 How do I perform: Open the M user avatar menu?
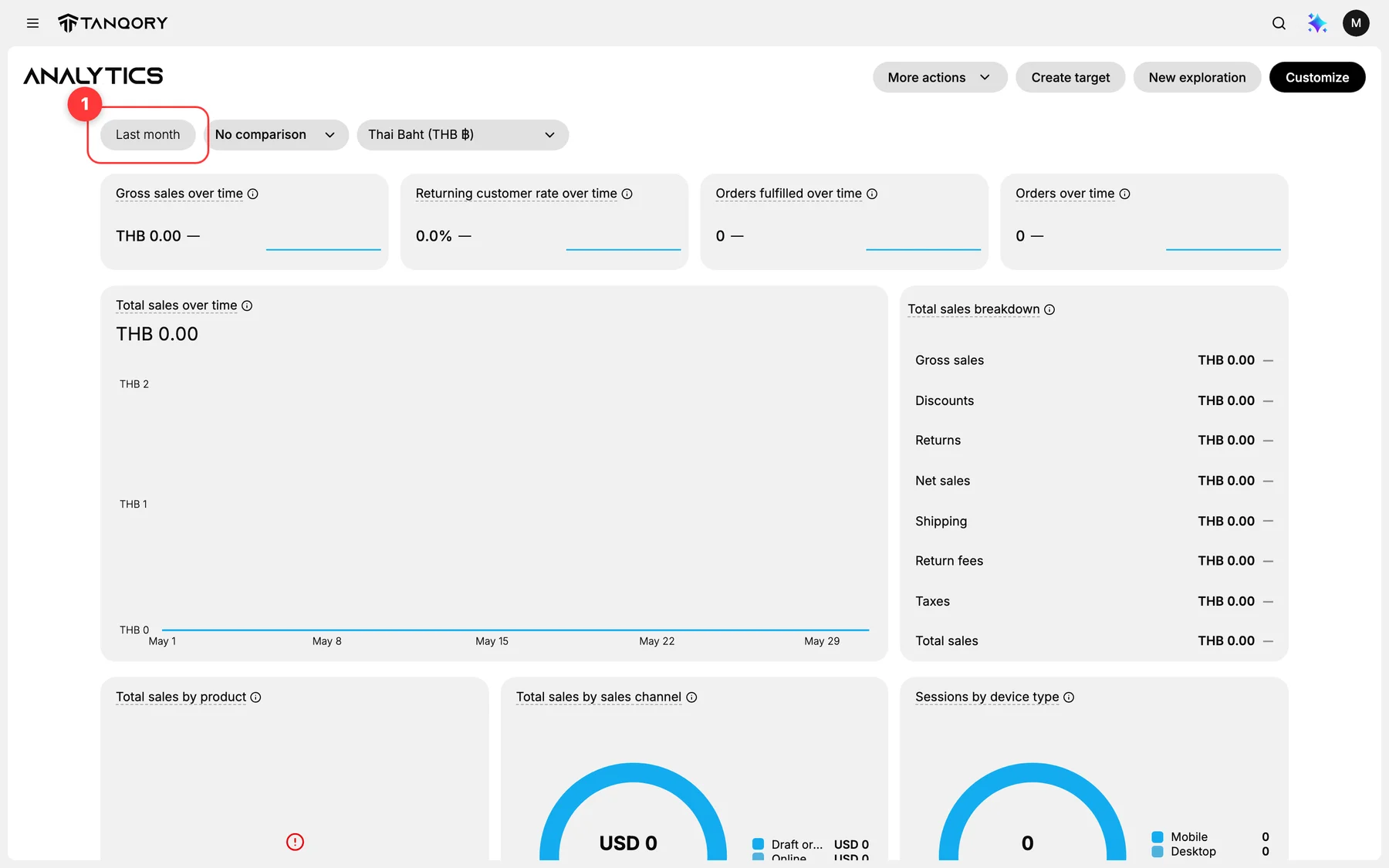coord(1356,23)
